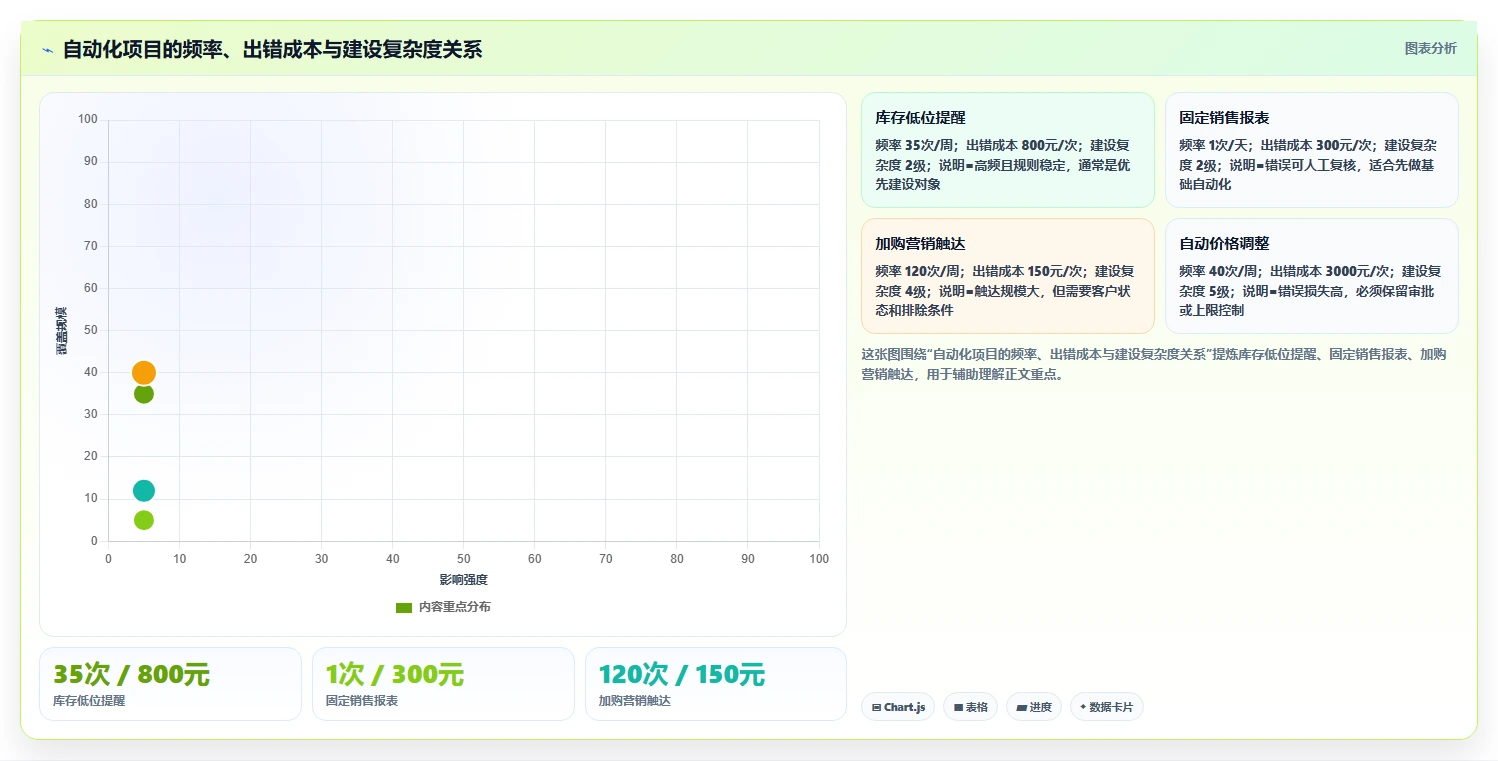Click the 影响强度 x-axis title
Viewport: 1498px width, 761px height.
click(463, 580)
